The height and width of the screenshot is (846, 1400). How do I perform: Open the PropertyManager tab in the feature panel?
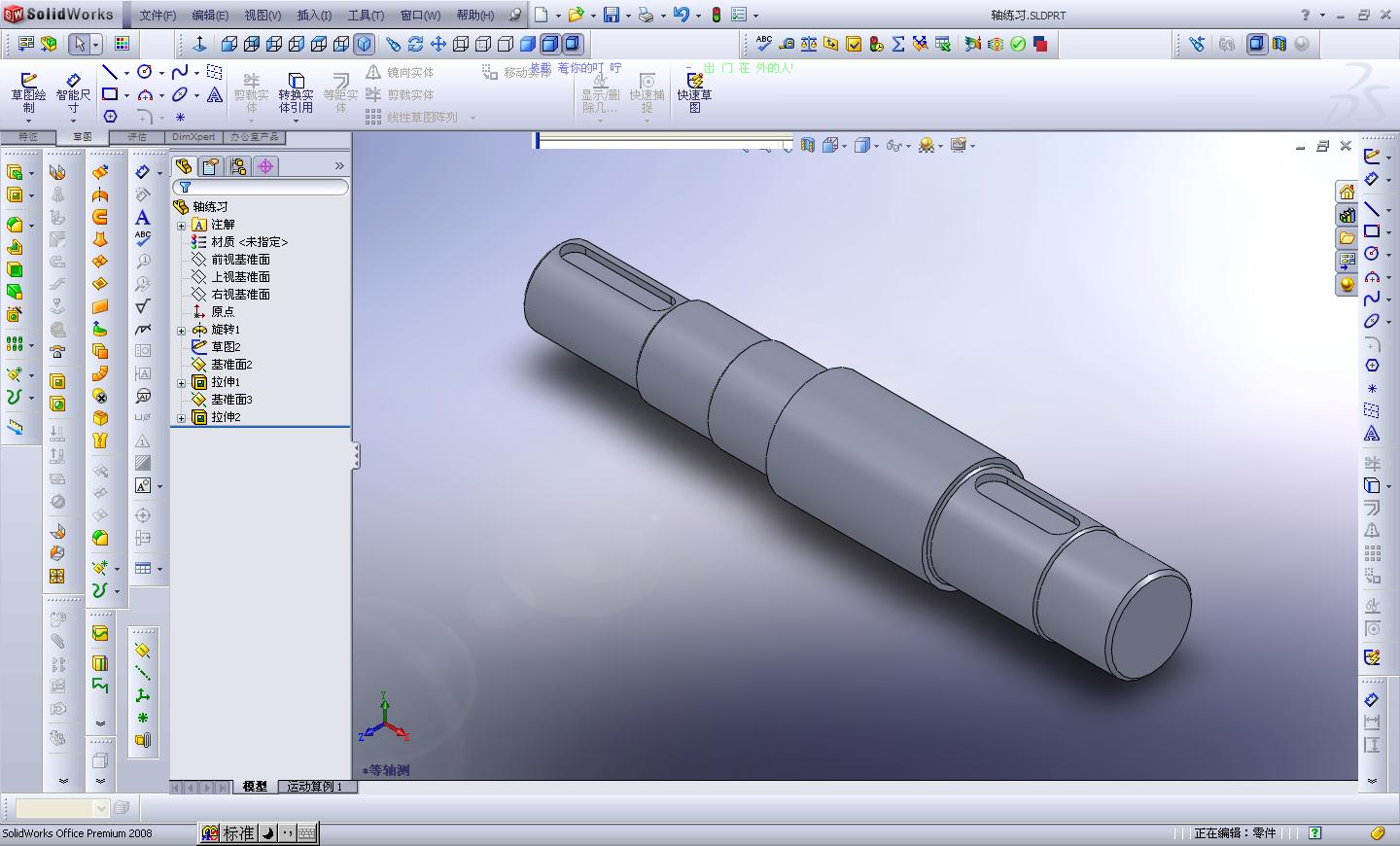211,166
